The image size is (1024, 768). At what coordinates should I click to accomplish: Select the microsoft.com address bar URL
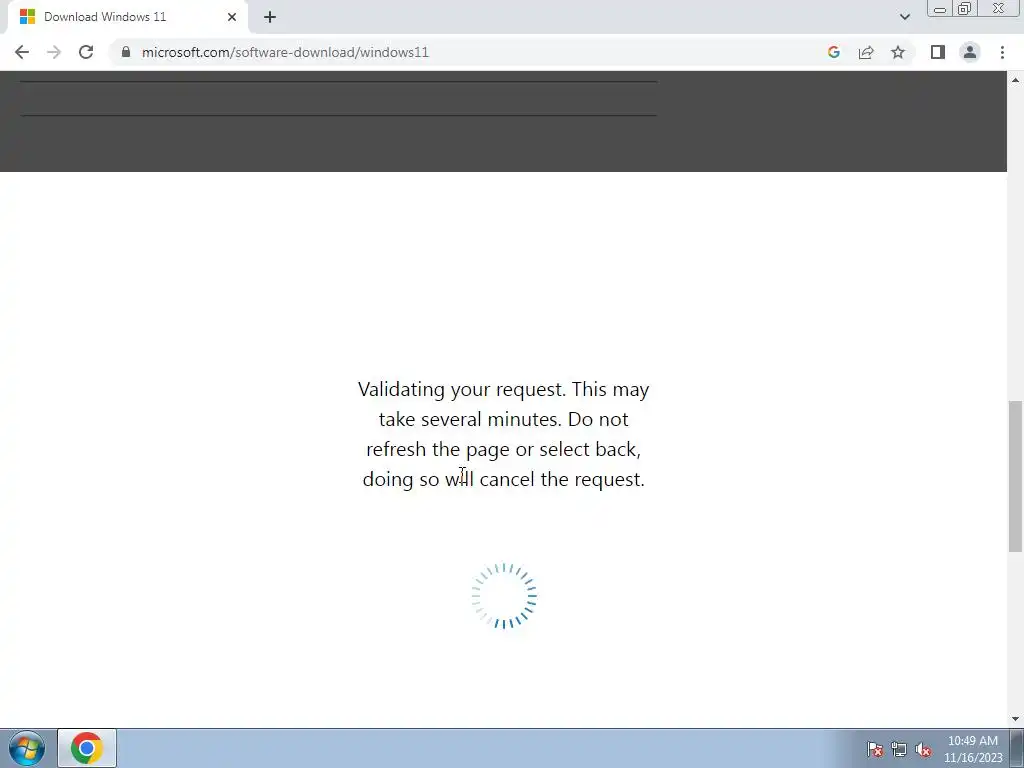tap(285, 52)
